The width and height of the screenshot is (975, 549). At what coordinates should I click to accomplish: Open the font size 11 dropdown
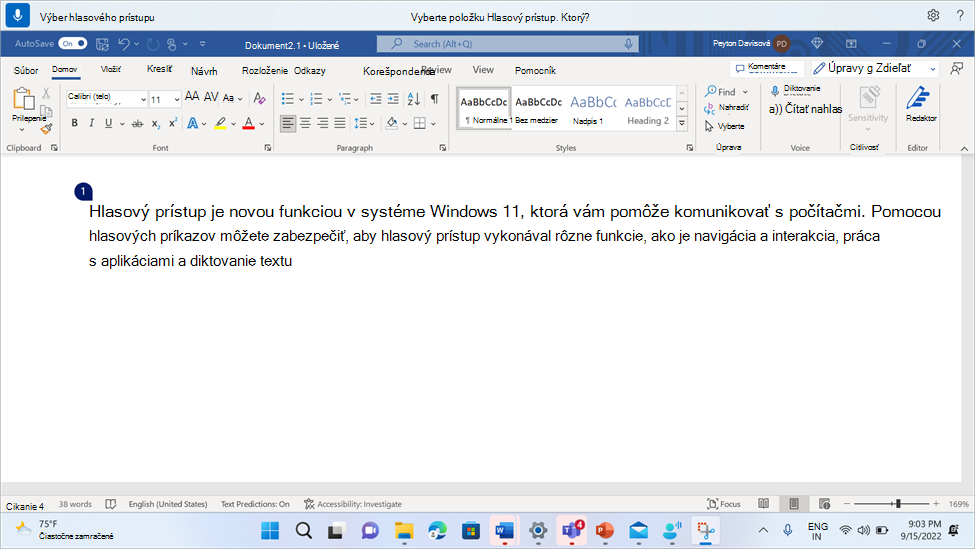click(177, 99)
